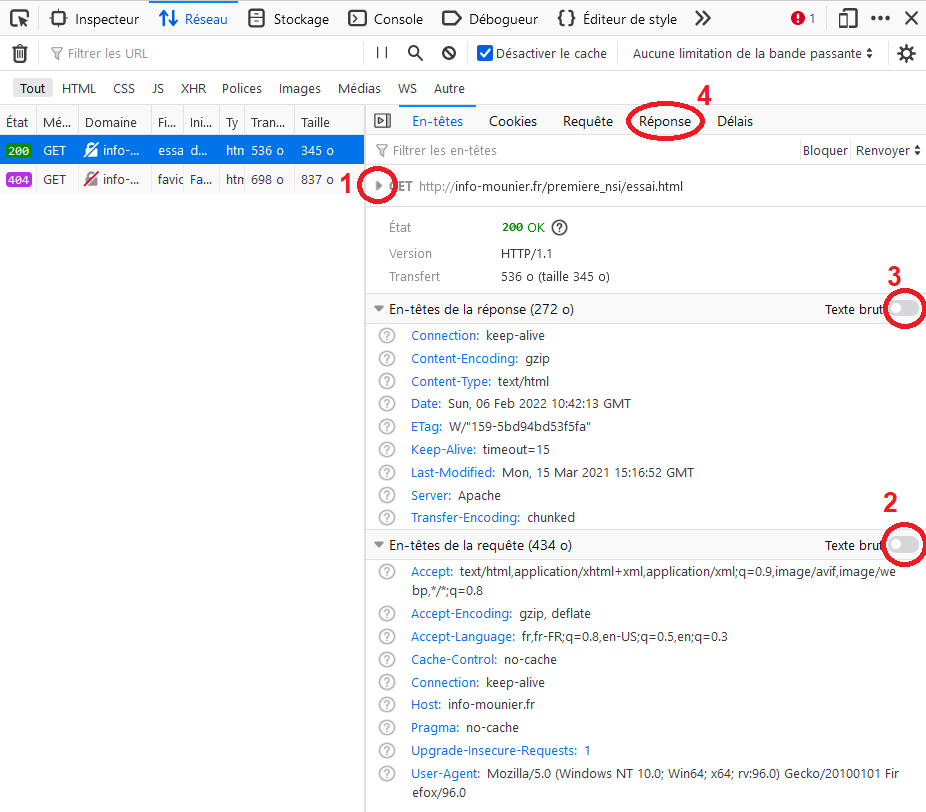The height and width of the screenshot is (812, 926).
Task: Collapse En-têtes de la réponse section
Action: [378, 309]
